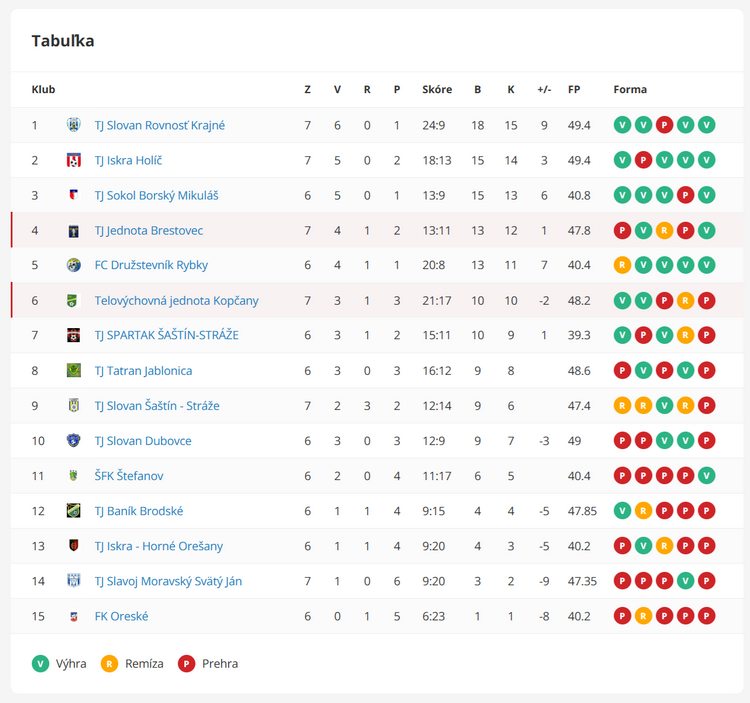Click TJ Slovan Dubovce blue shield crest
This screenshot has height=703, width=750.
(73, 440)
